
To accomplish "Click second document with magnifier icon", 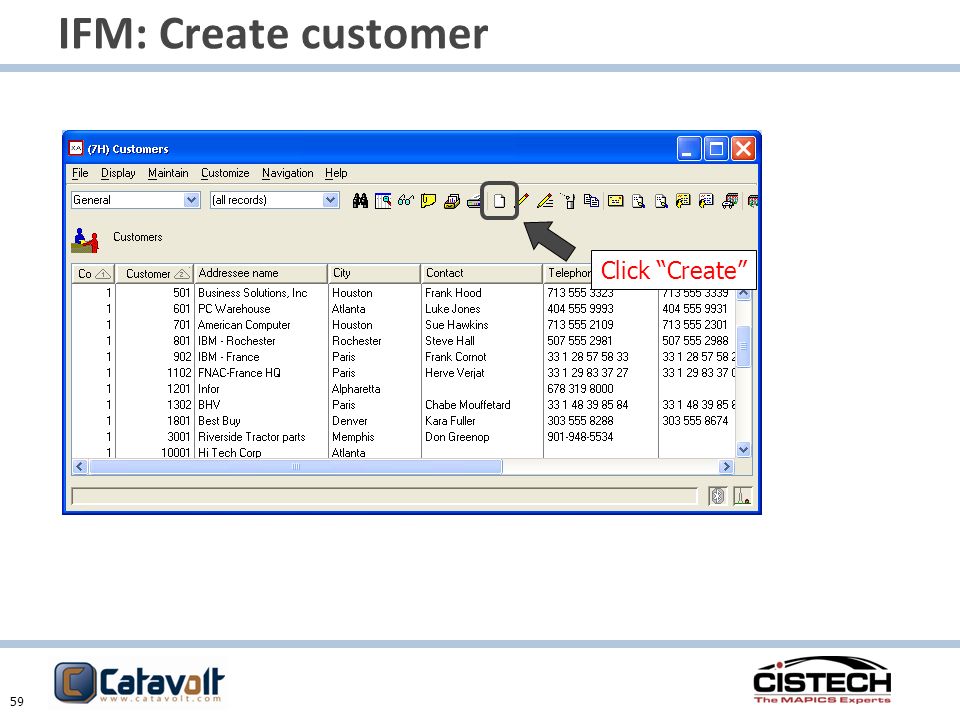I will (x=661, y=201).
